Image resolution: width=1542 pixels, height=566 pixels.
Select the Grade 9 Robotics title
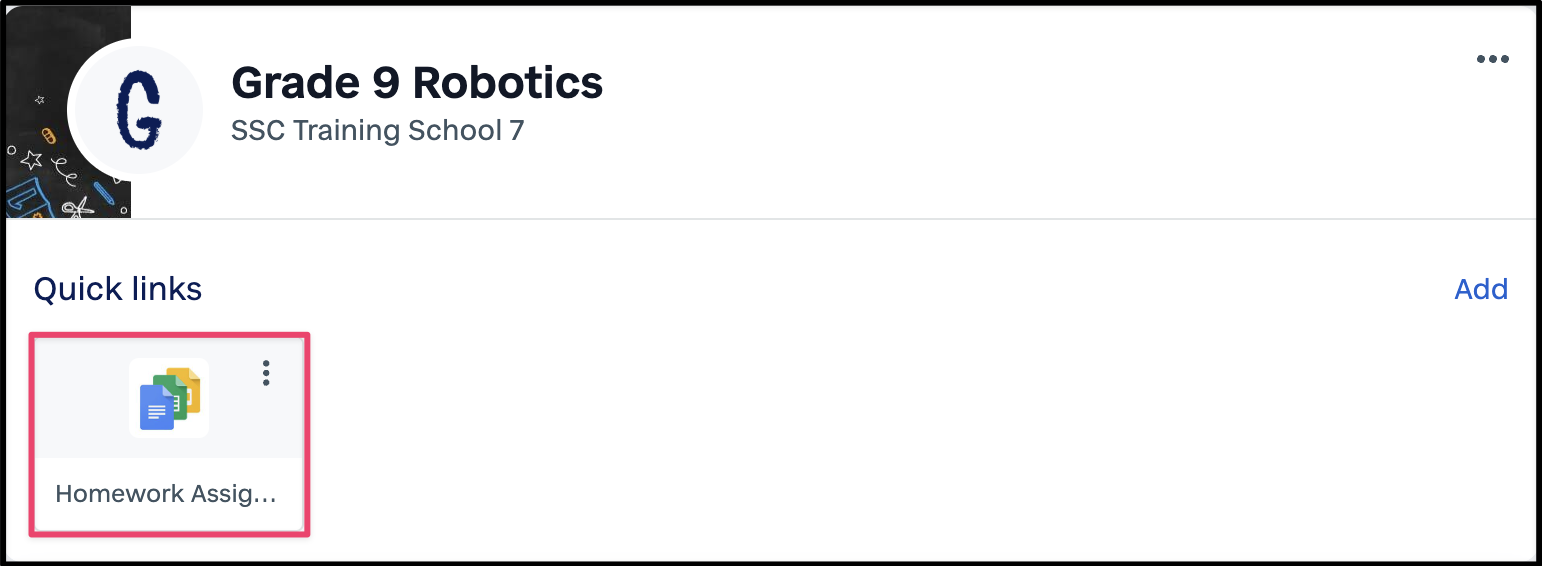click(417, 83)
